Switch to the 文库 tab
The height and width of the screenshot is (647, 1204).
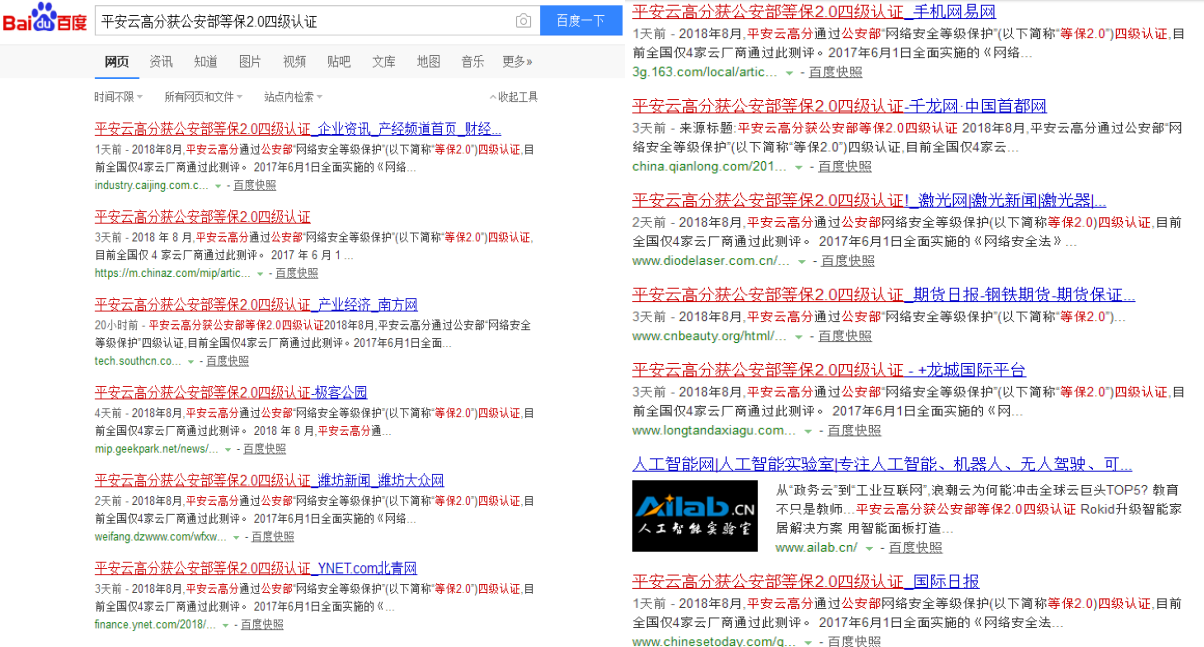coord(384,62)
